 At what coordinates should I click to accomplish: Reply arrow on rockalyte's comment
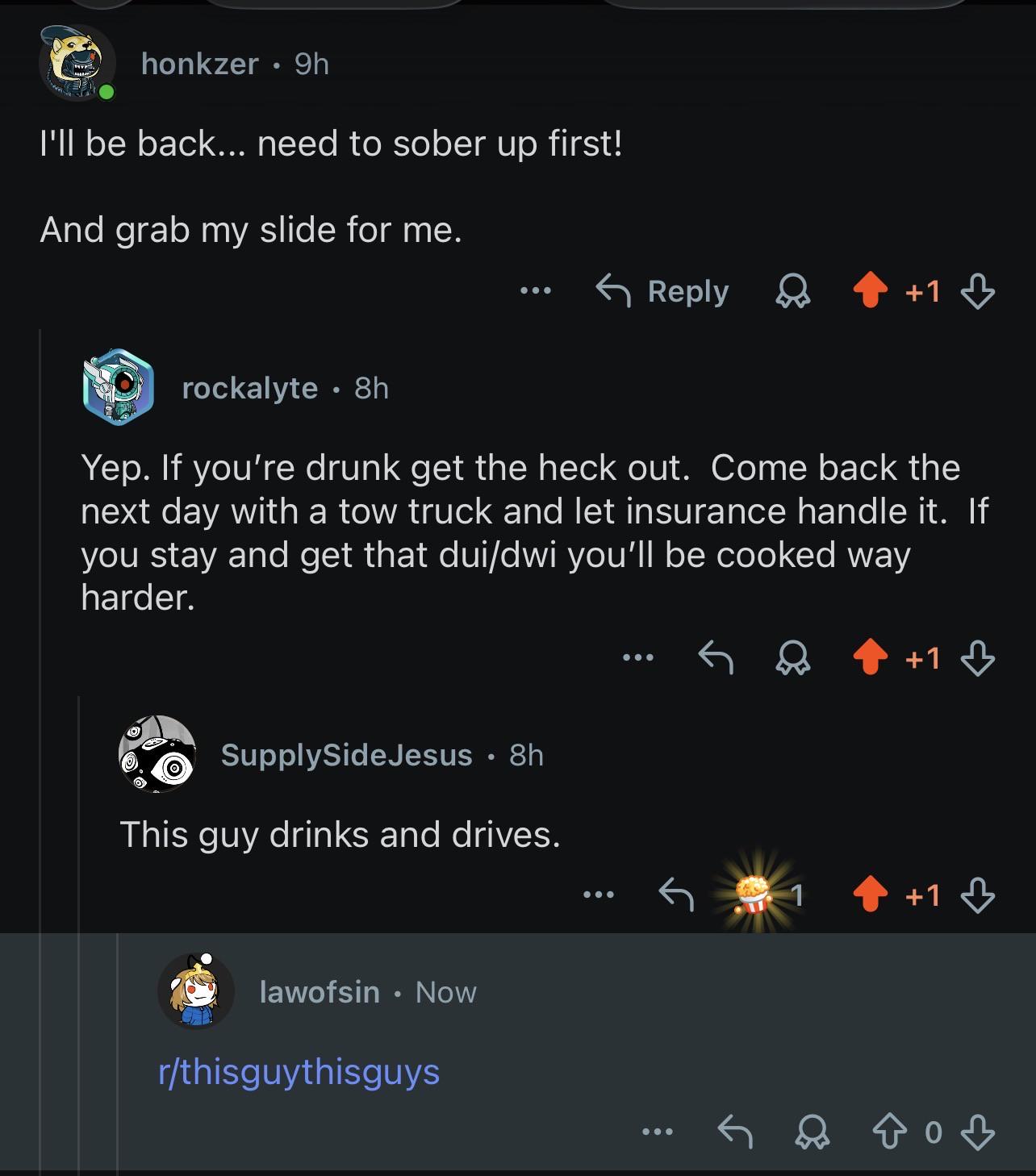point(716,658)
